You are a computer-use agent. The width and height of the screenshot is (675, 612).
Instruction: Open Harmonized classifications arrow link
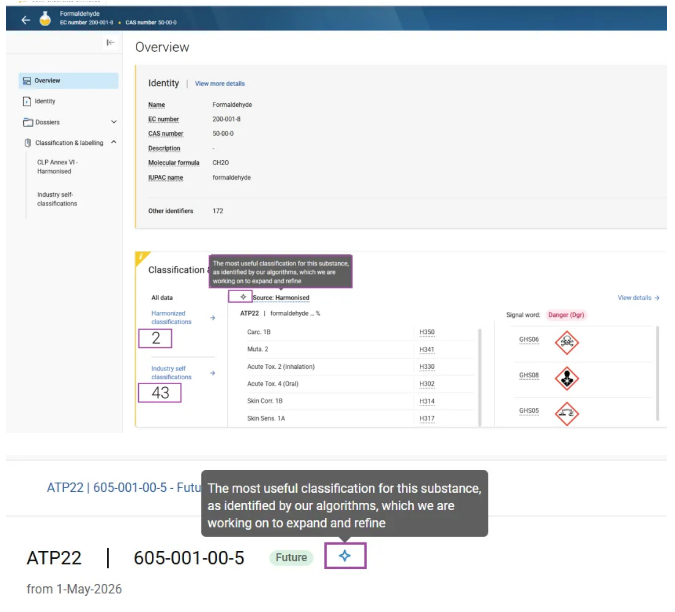click(211, 318)
